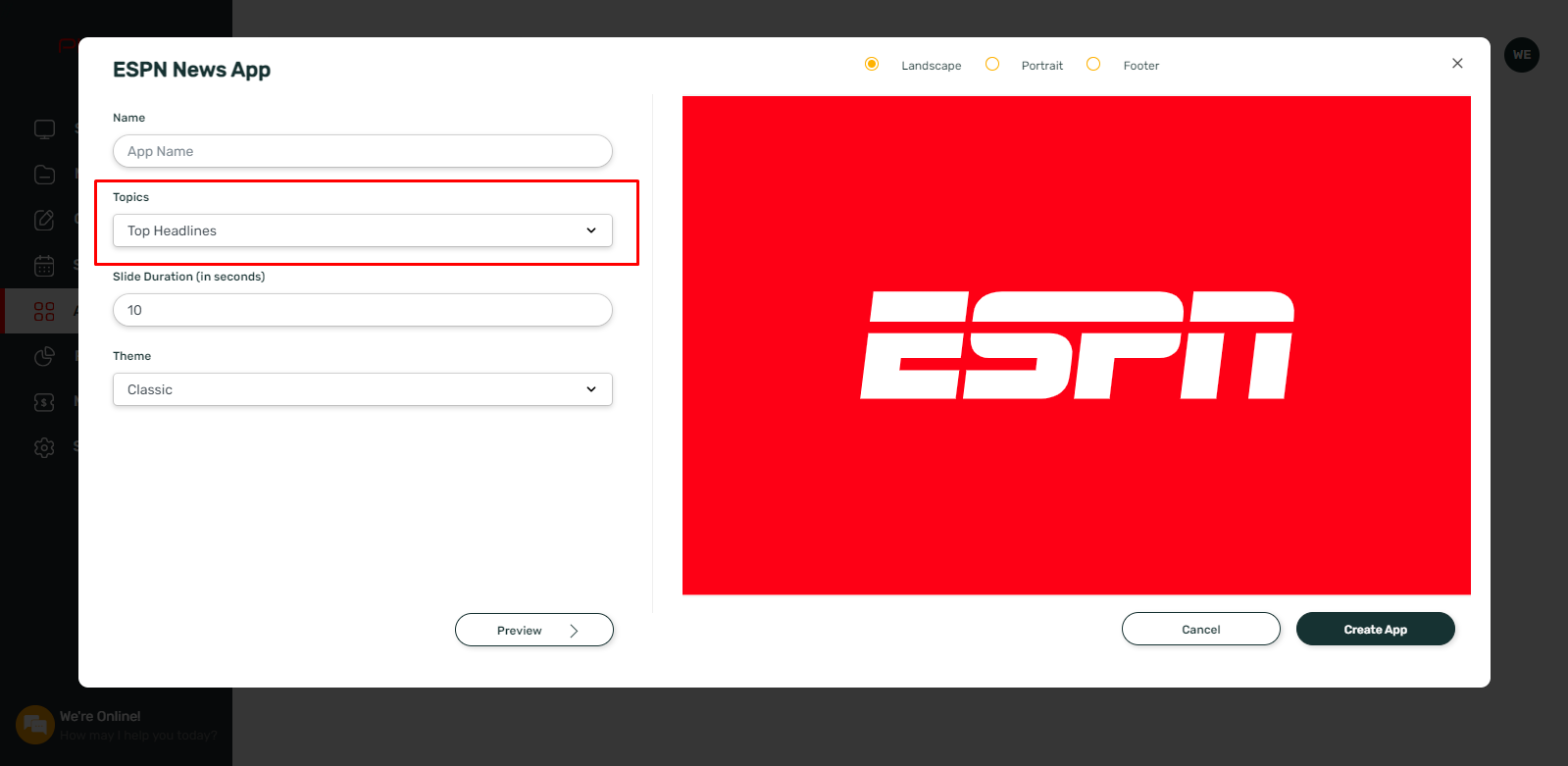1568x766 pixels.
Task: Click the Create App button
Action: pyautogui.click(x=1376, y=629)
